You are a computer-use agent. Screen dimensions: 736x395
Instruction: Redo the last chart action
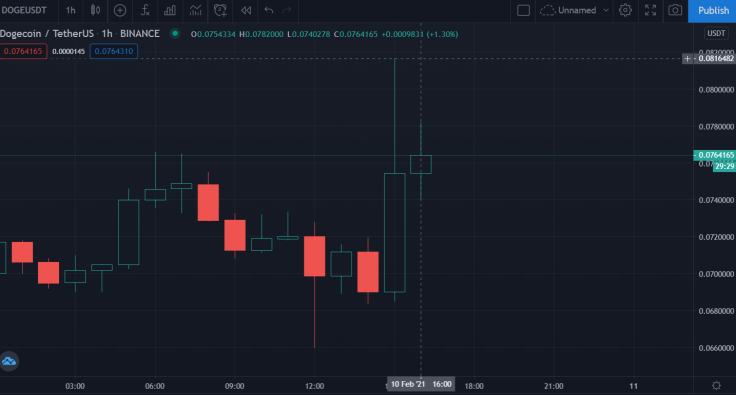287,10
